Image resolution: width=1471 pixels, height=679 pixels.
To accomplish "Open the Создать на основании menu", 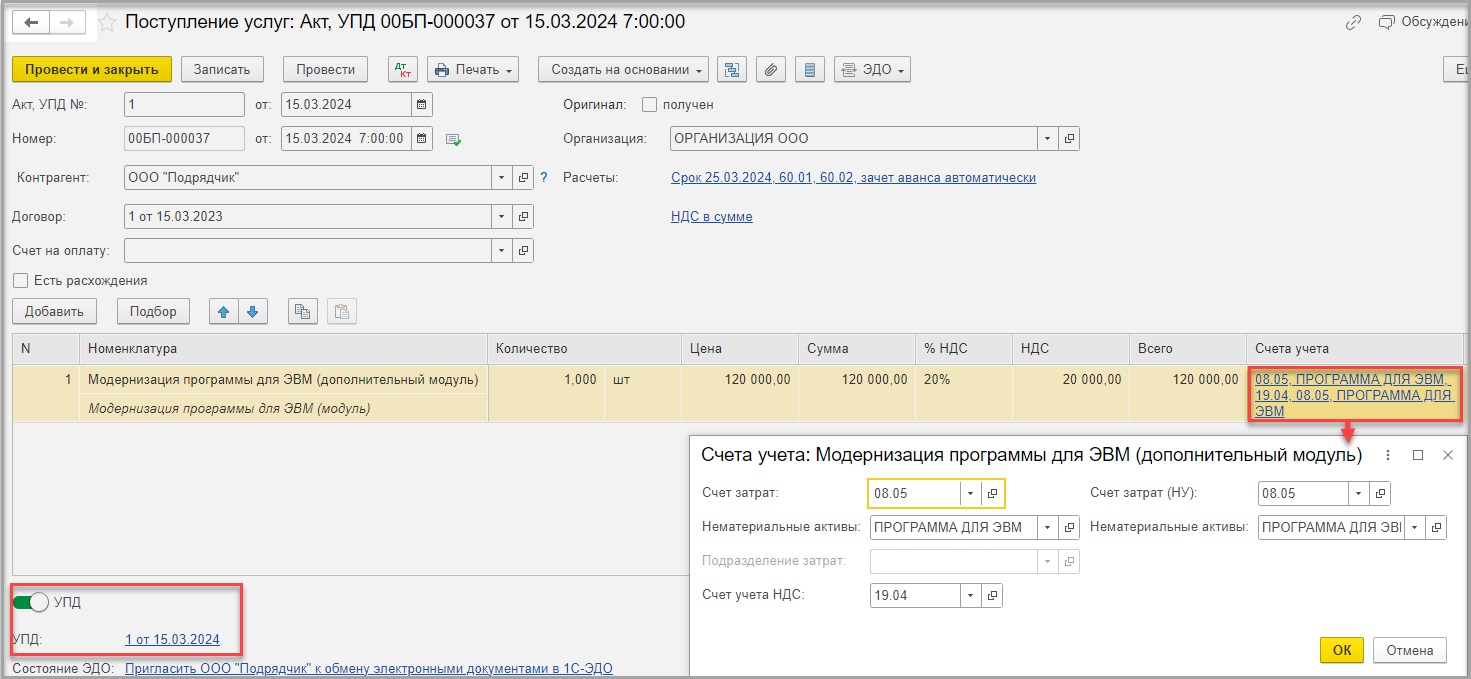I will click(623, 69).
